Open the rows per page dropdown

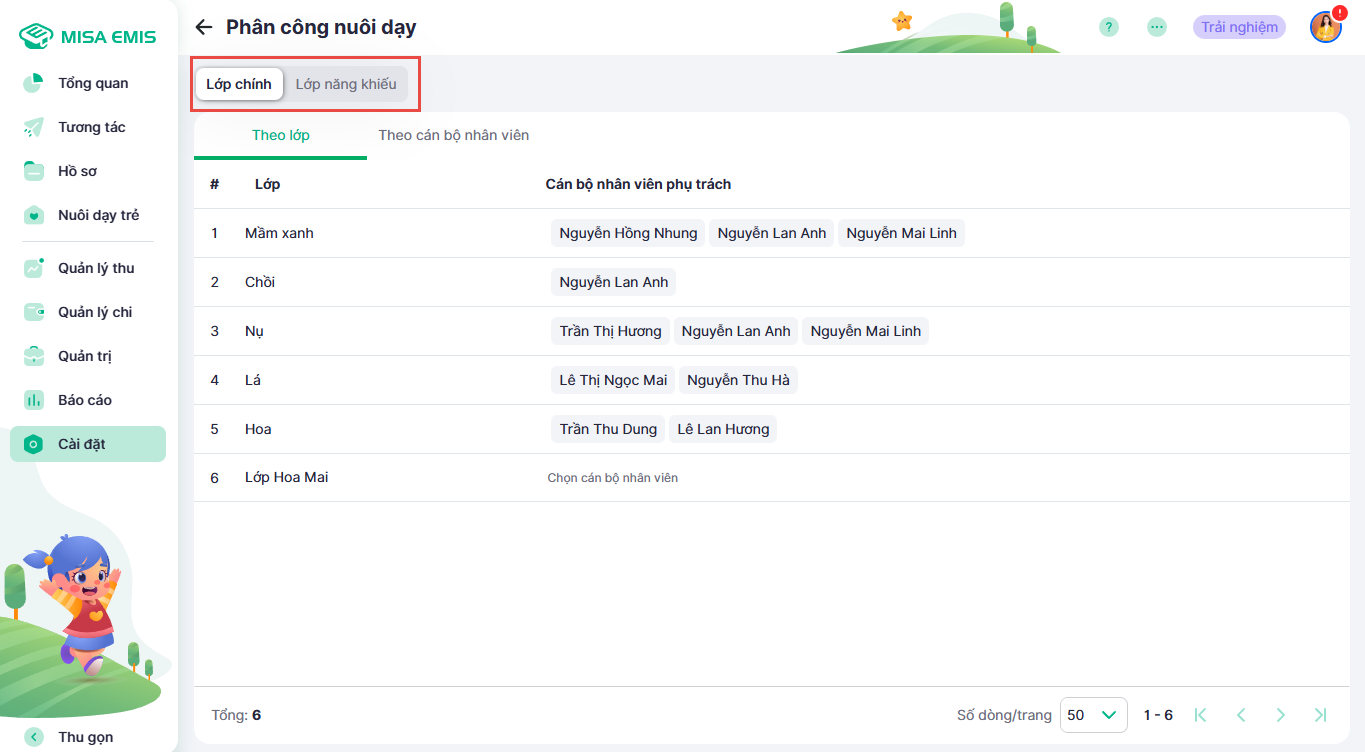1093,715
